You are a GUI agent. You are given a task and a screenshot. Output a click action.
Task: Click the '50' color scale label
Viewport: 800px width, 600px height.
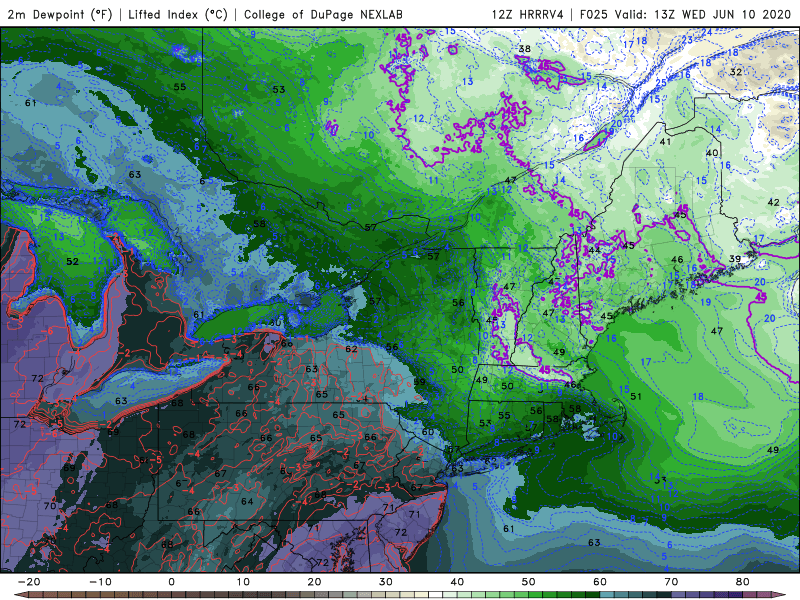click(x=529, y=582)
